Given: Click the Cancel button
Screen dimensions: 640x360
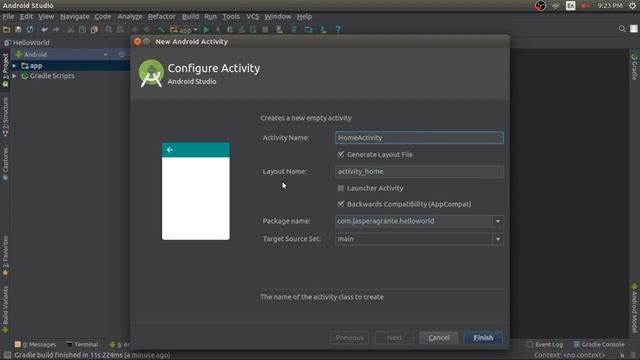Looking at the screenshot, I should point(439,338).
